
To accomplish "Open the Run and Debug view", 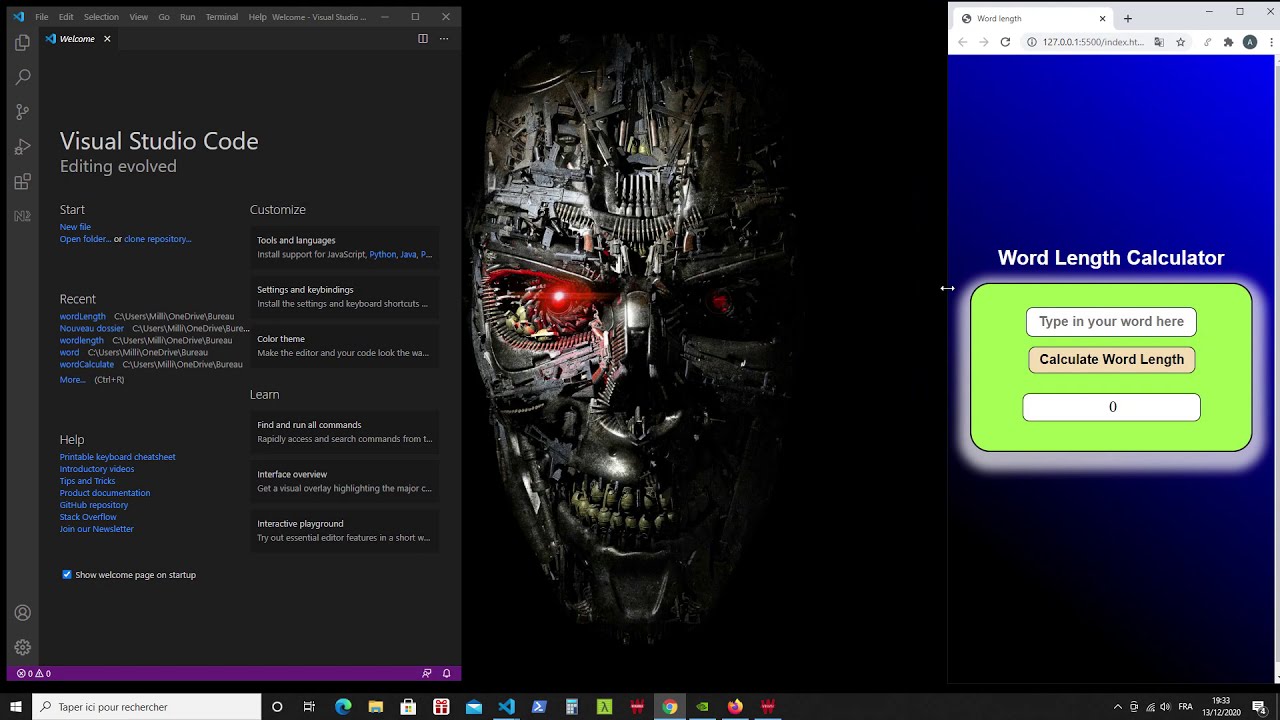I will [x=22, y=147].
